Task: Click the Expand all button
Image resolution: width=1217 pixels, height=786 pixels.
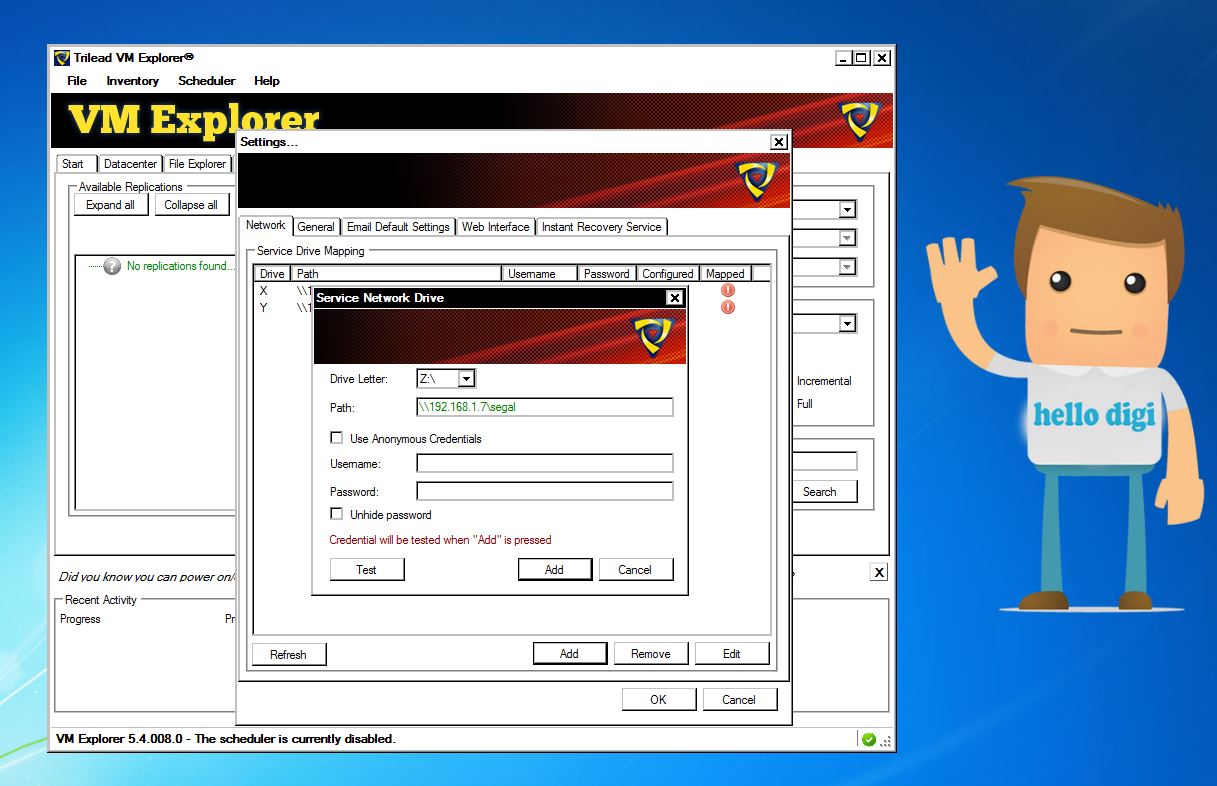Action: click(x=110, y=204)
